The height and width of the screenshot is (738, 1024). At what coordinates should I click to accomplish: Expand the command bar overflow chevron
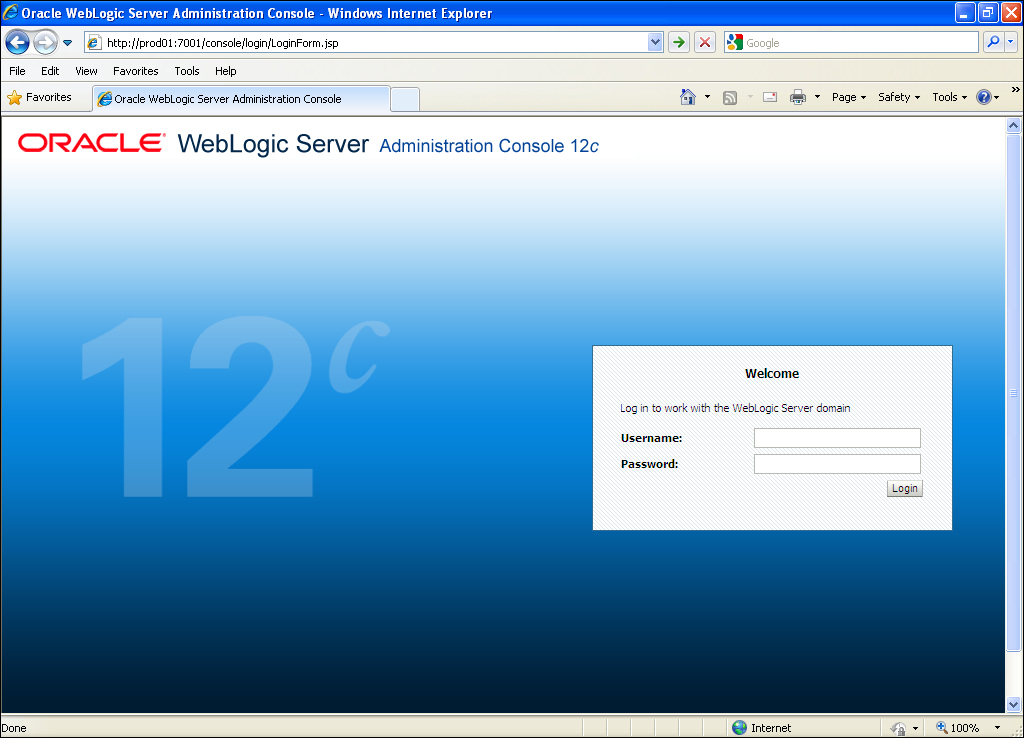click(1016, 89)
